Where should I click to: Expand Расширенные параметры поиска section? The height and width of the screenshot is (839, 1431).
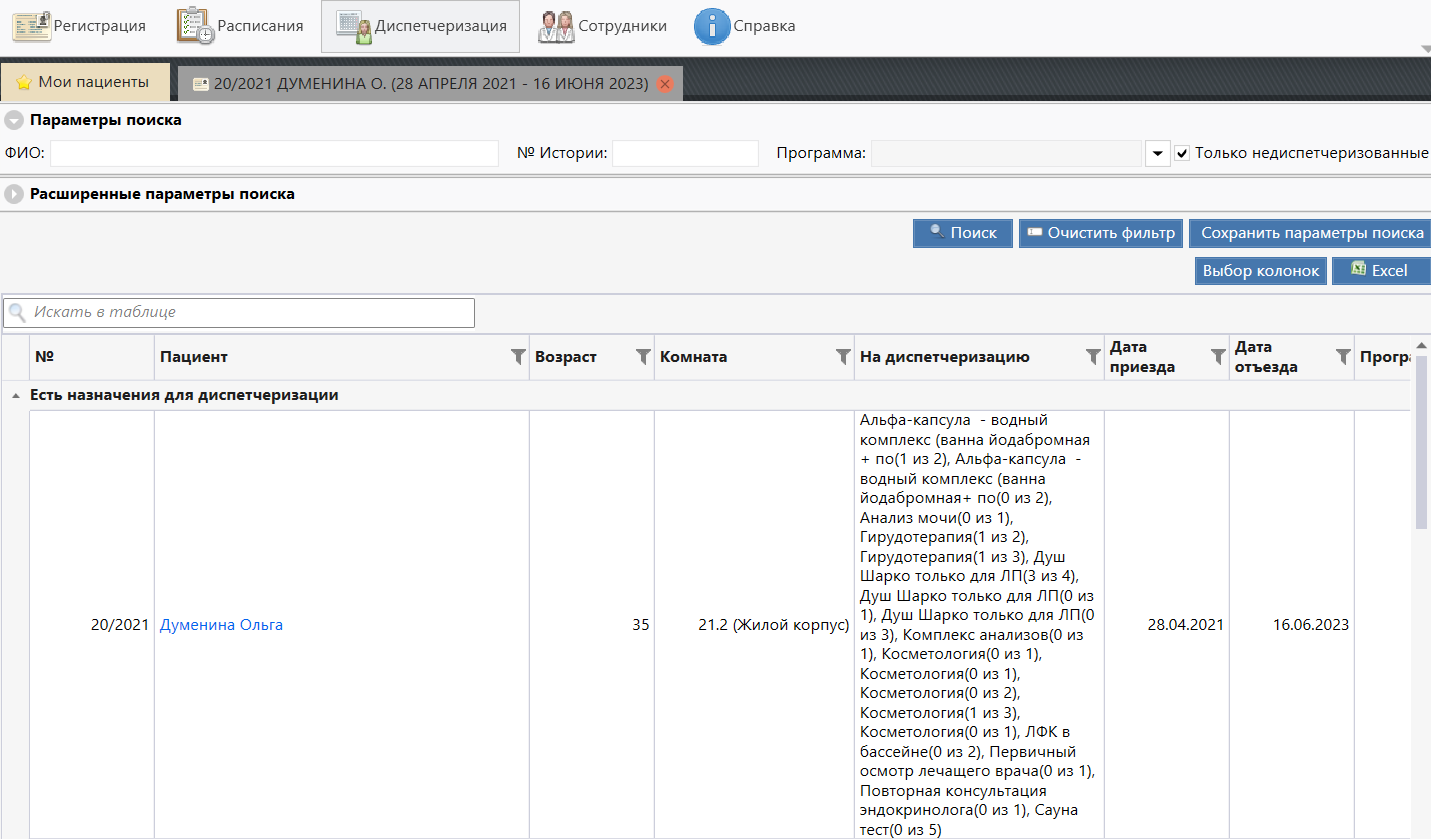tap(14, 195)
